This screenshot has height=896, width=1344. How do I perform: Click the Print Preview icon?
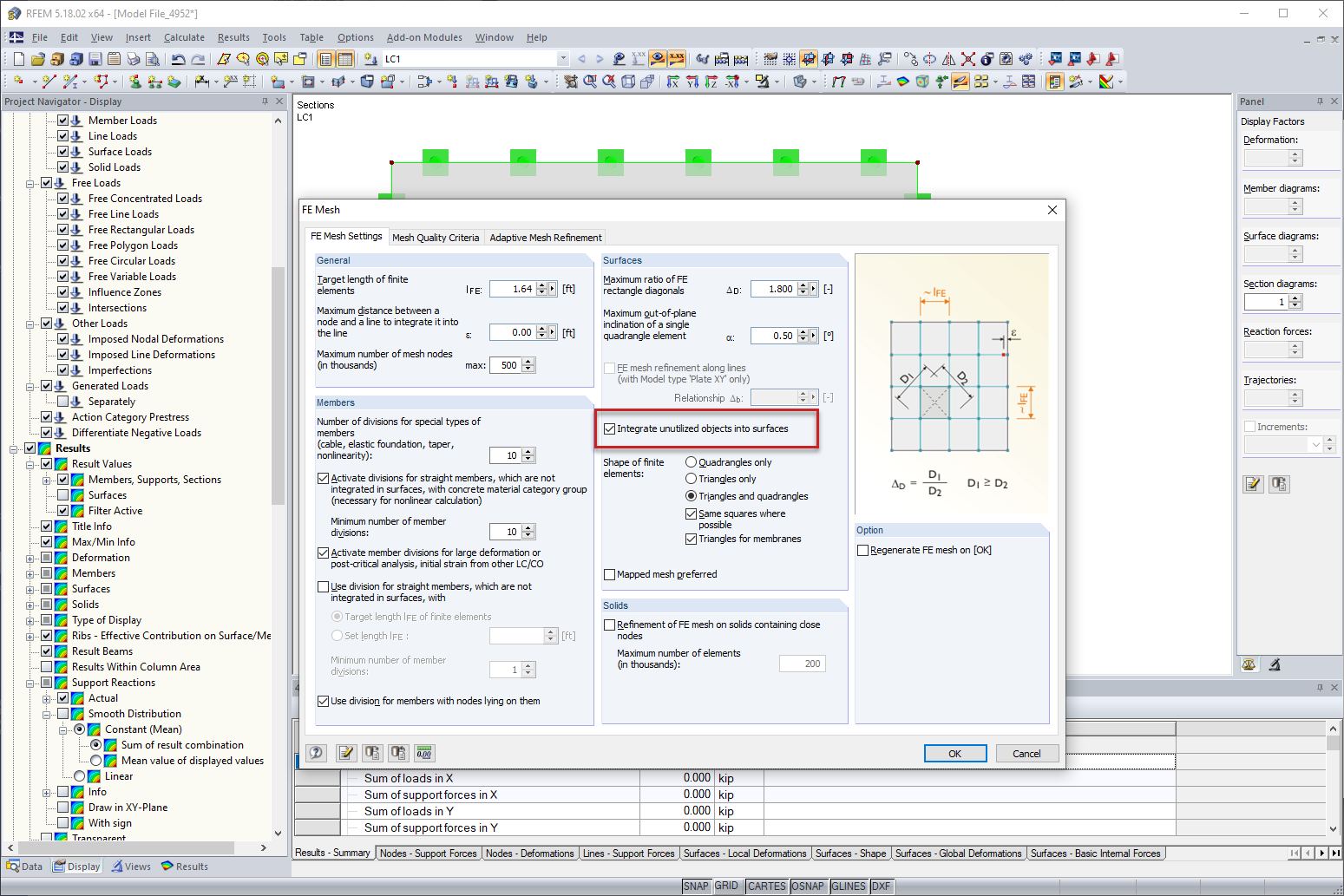(153, 59)
